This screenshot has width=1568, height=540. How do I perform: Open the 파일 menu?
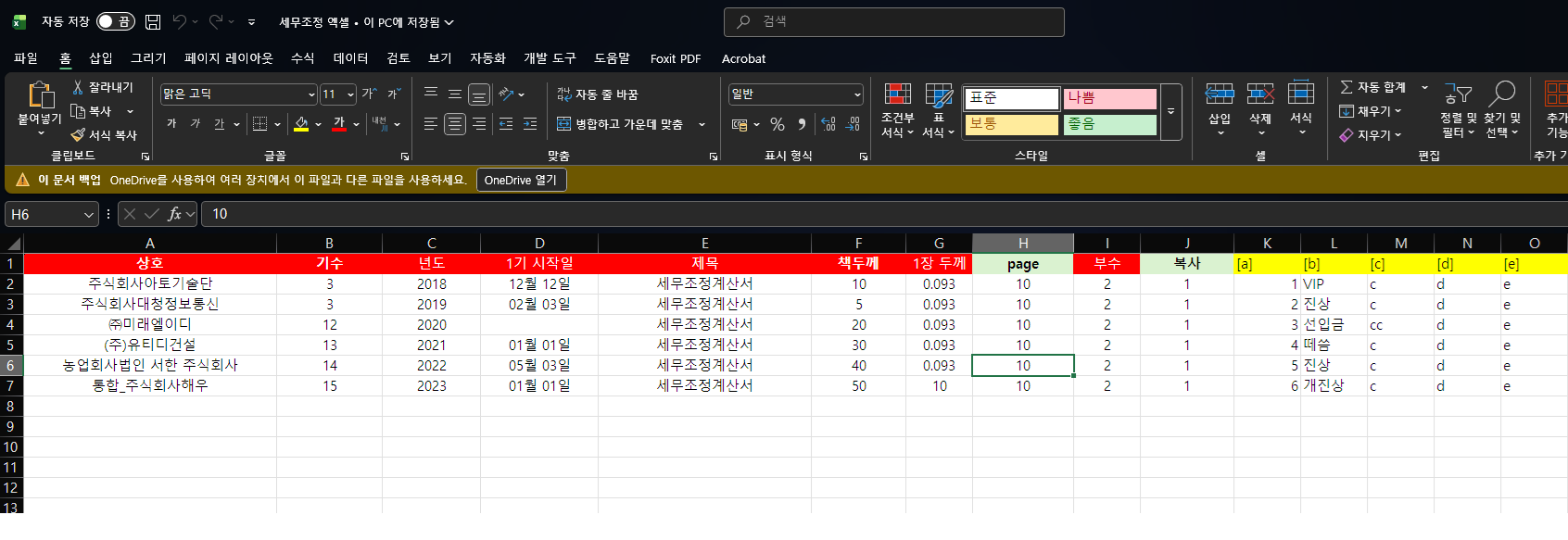click(26, 58)
